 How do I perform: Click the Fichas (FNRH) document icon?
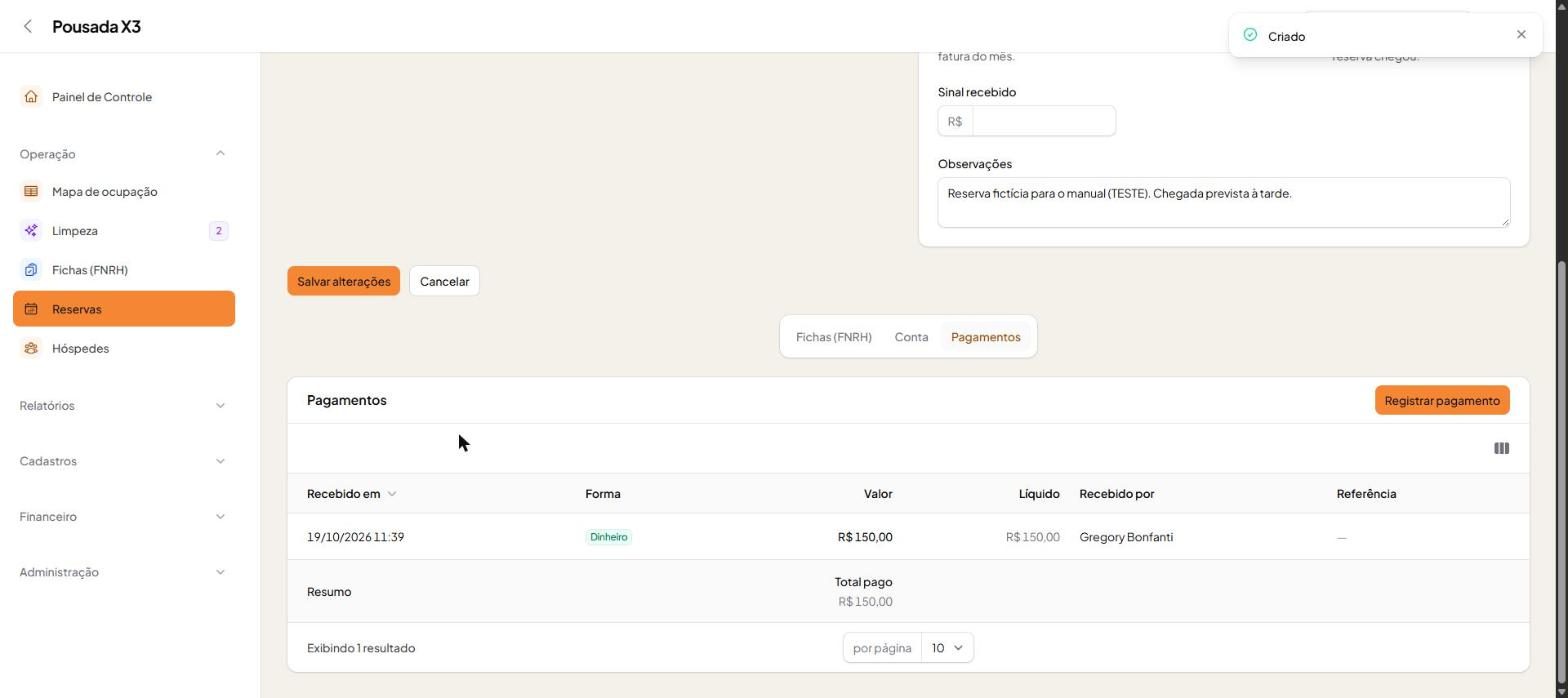point(31,270)
